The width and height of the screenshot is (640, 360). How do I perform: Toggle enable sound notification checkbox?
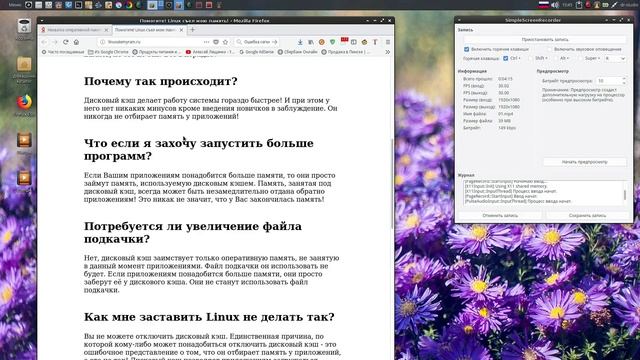pos(549,49)
